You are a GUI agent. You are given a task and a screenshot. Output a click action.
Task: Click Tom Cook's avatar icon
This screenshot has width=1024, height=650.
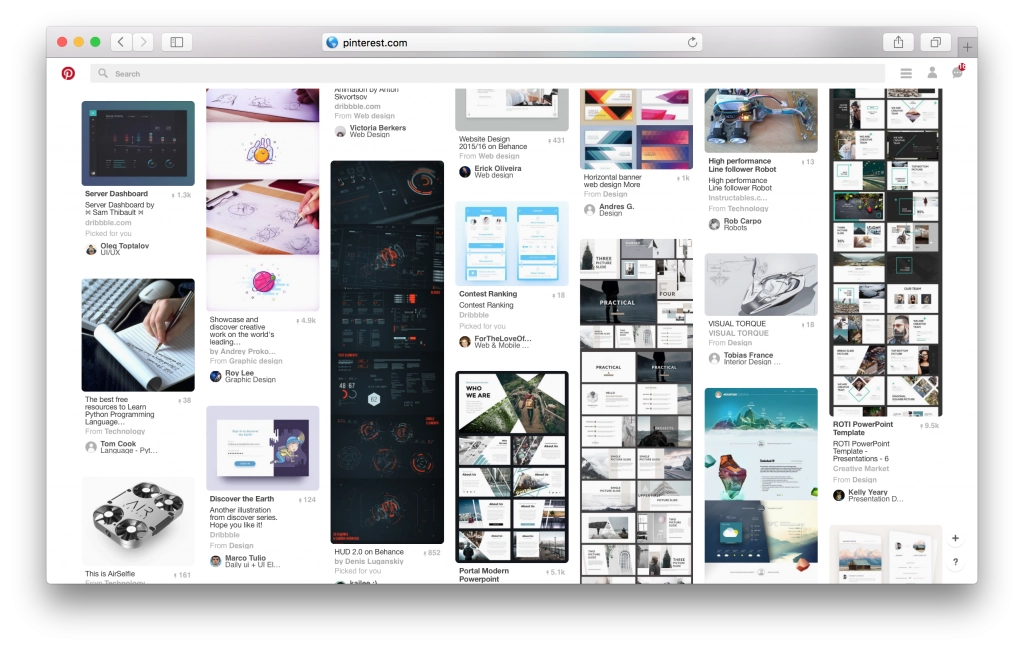click(x=91, y=447)
